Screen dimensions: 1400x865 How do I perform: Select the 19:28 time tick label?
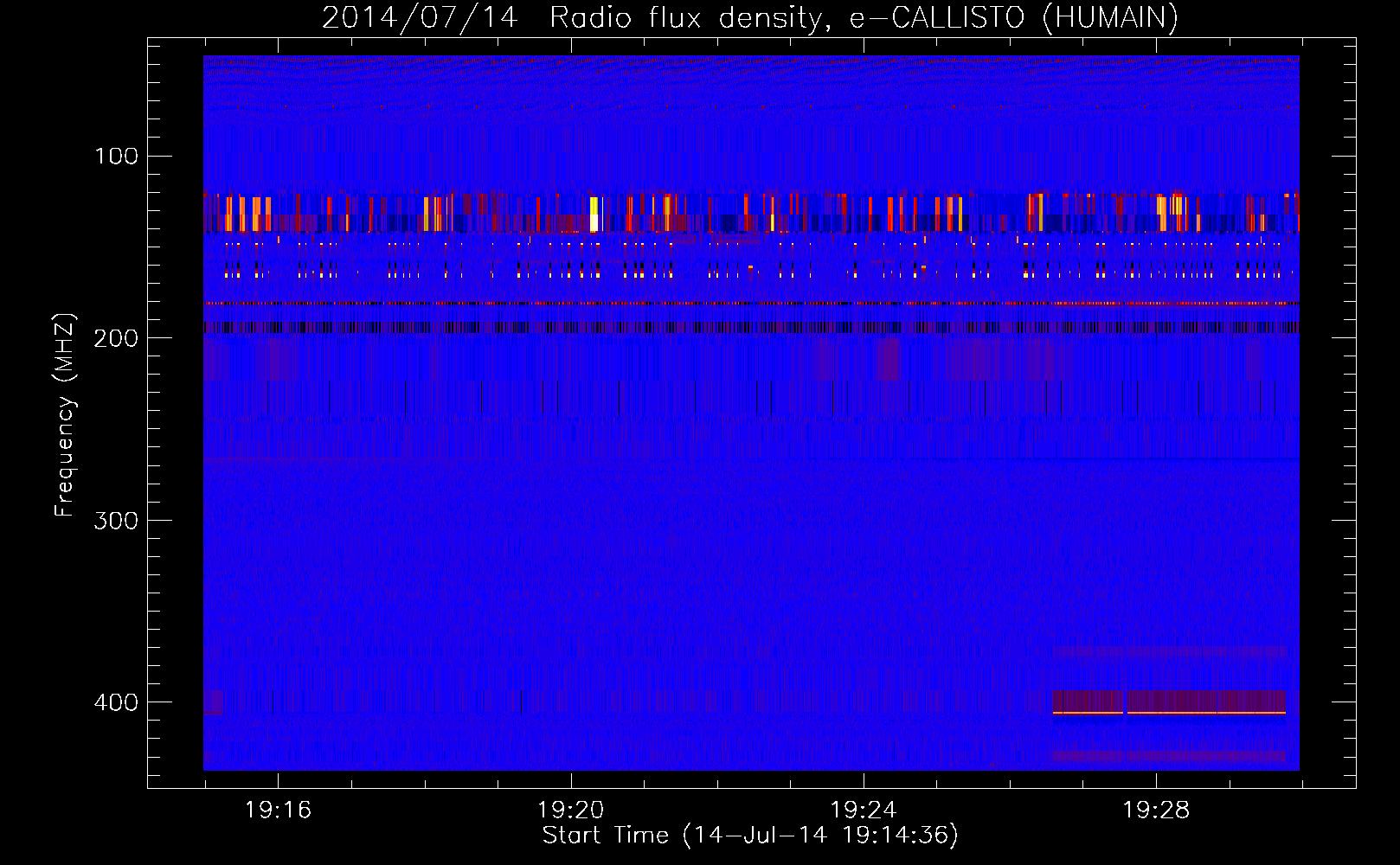tap(1156, 811)
